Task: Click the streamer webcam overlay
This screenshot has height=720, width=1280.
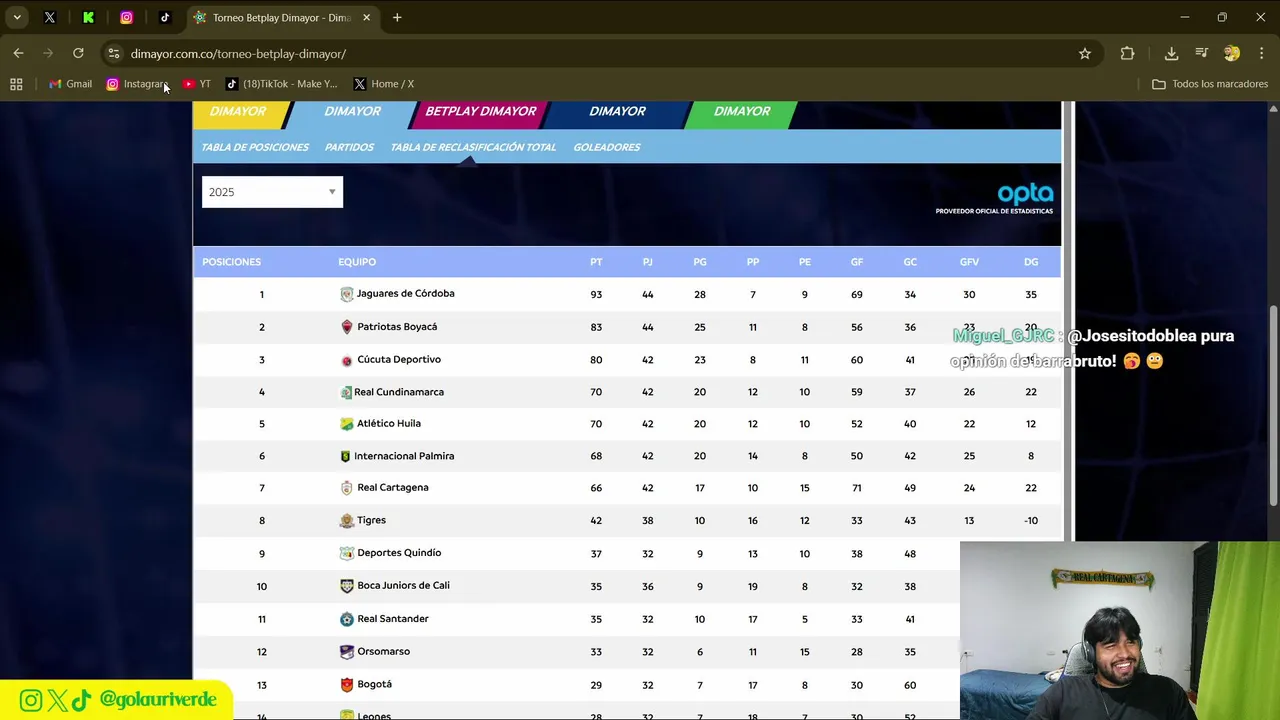Action: [1120, 631]
